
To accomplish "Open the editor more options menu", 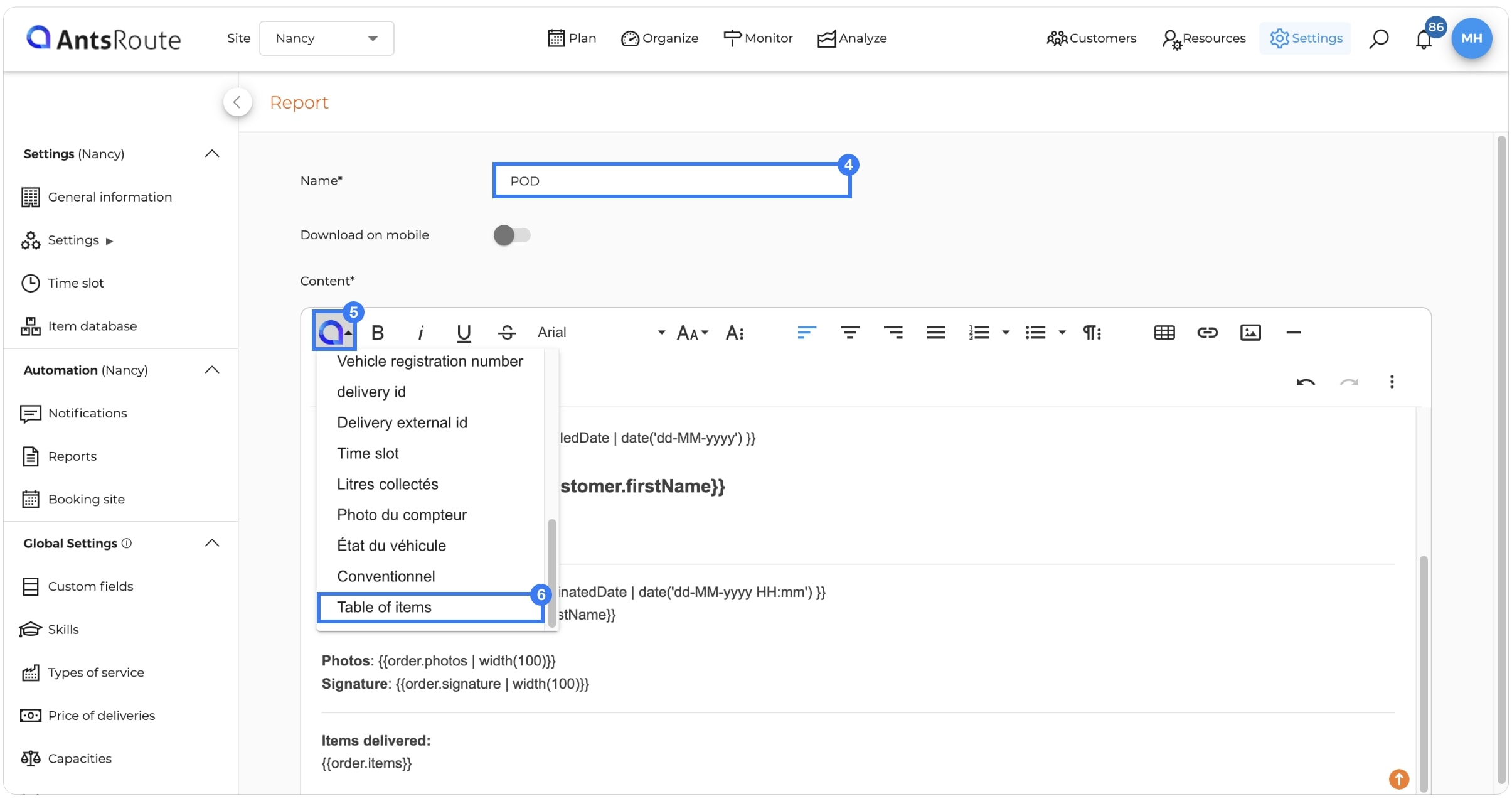I will [x=1392, y=382].
